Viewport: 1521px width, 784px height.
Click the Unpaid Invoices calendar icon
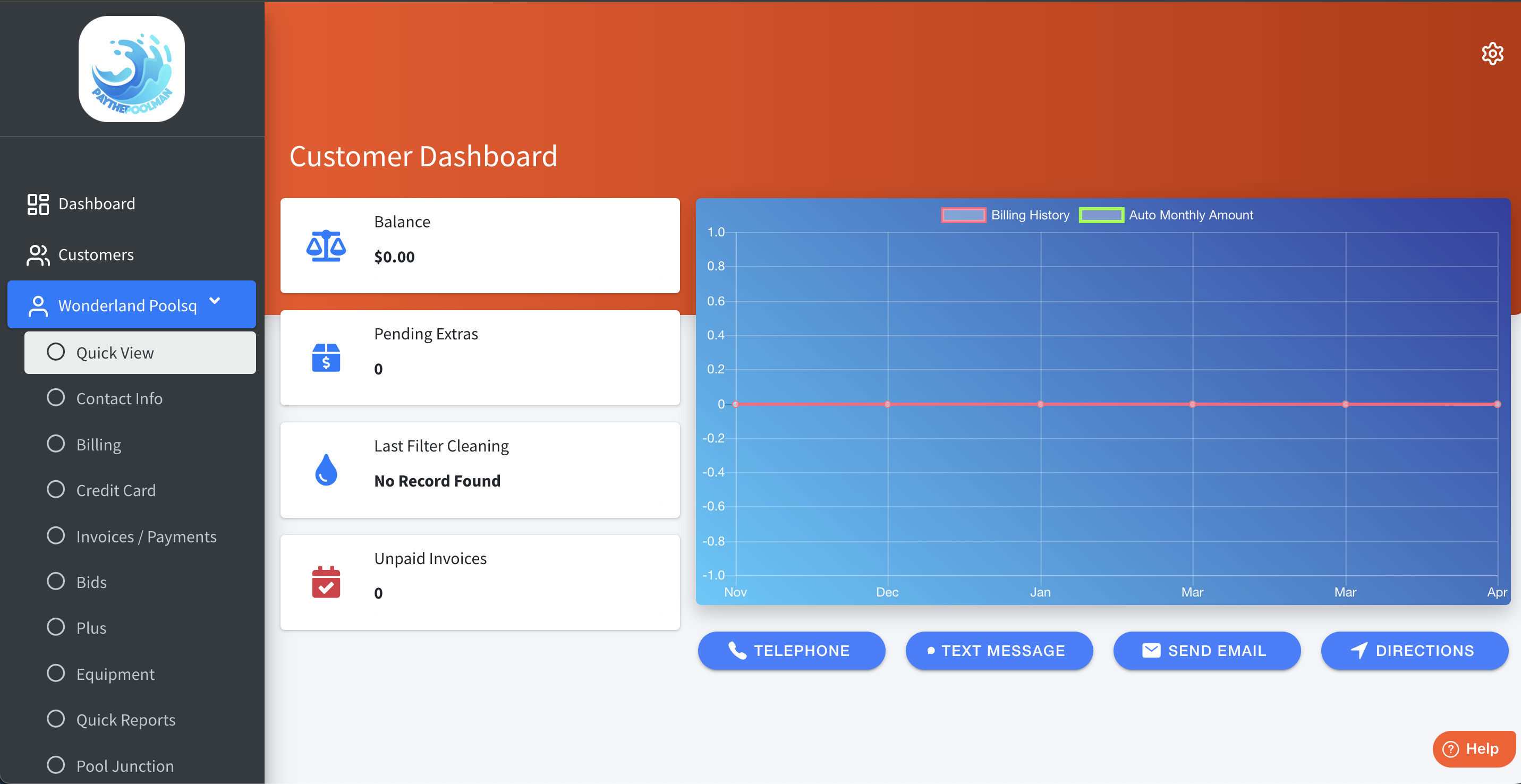tap(326, 582)
